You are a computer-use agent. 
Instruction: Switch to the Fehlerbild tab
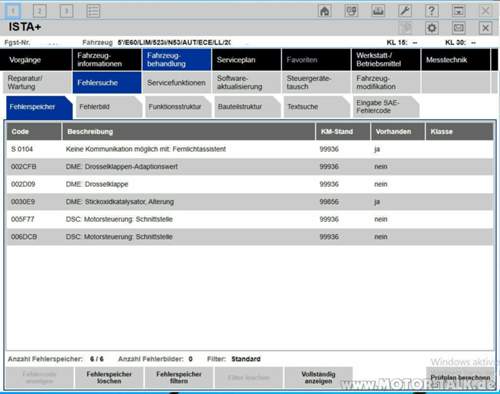point(109,107)
